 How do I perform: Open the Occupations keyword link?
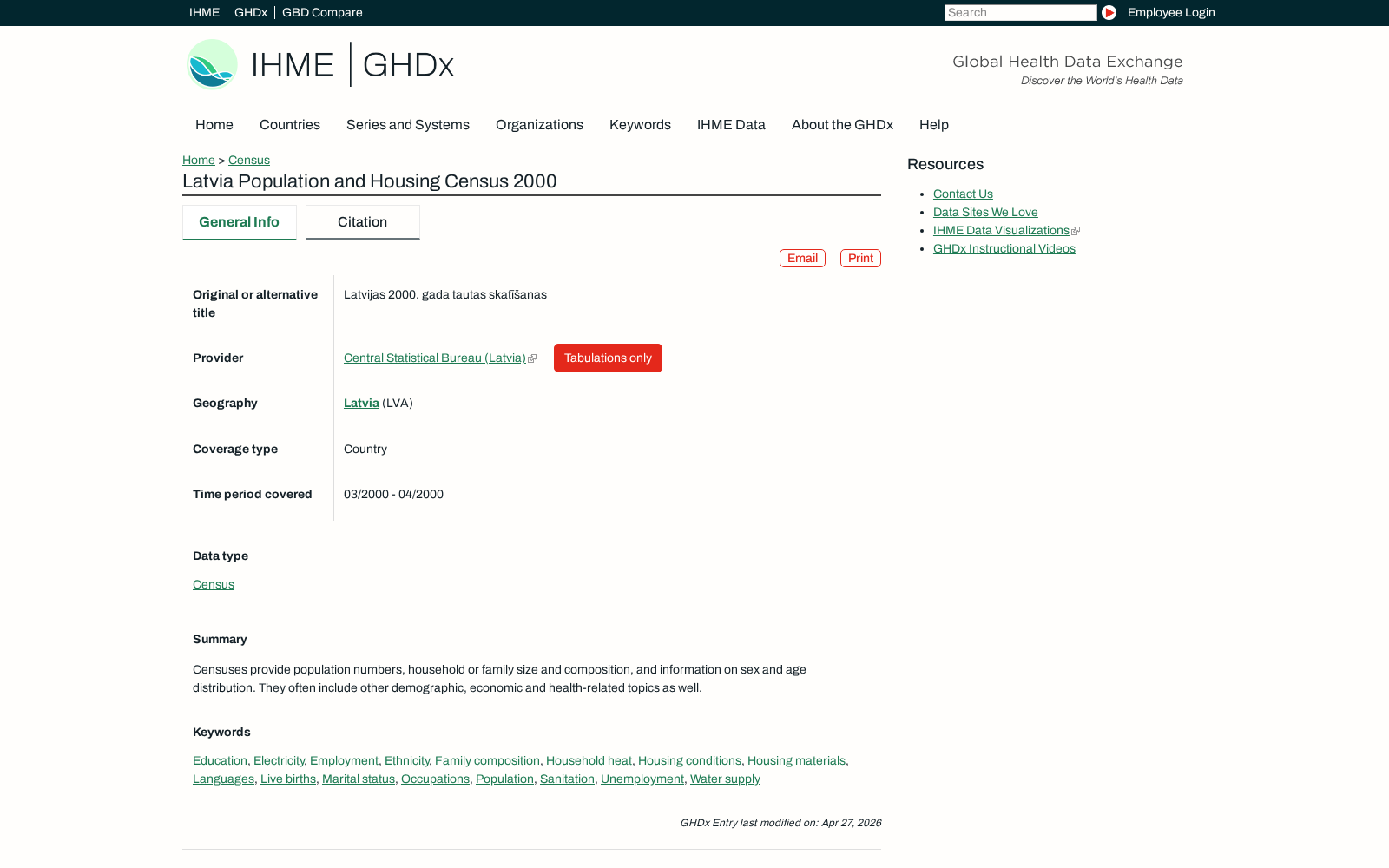click(x=435, y=779)
